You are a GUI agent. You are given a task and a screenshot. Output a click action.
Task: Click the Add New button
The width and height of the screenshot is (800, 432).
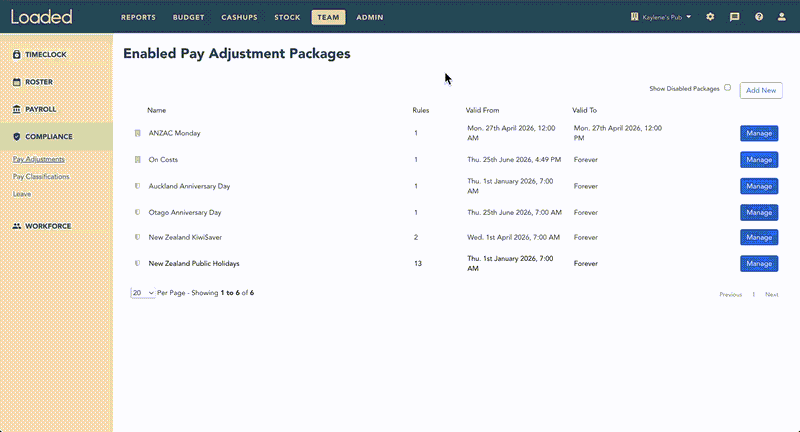click(761, 90)
